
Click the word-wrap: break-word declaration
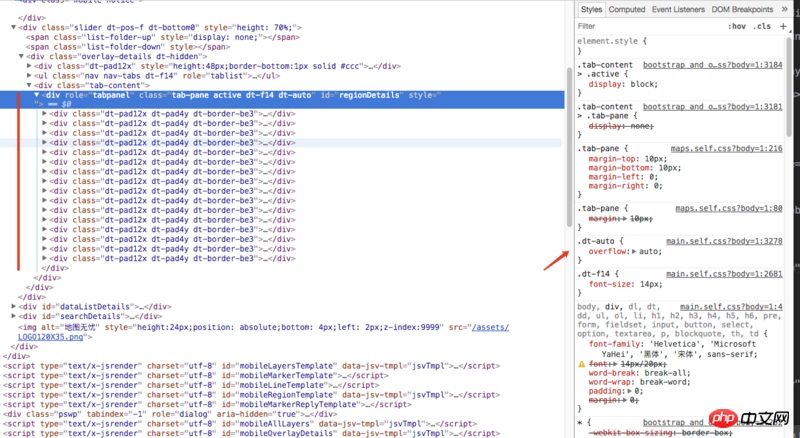(639, 382)
